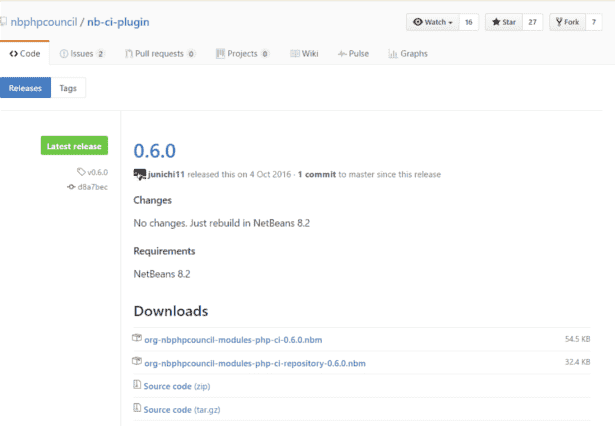The image size is (615, 426).
Task: Open the Projects tab
Action: 242,54
